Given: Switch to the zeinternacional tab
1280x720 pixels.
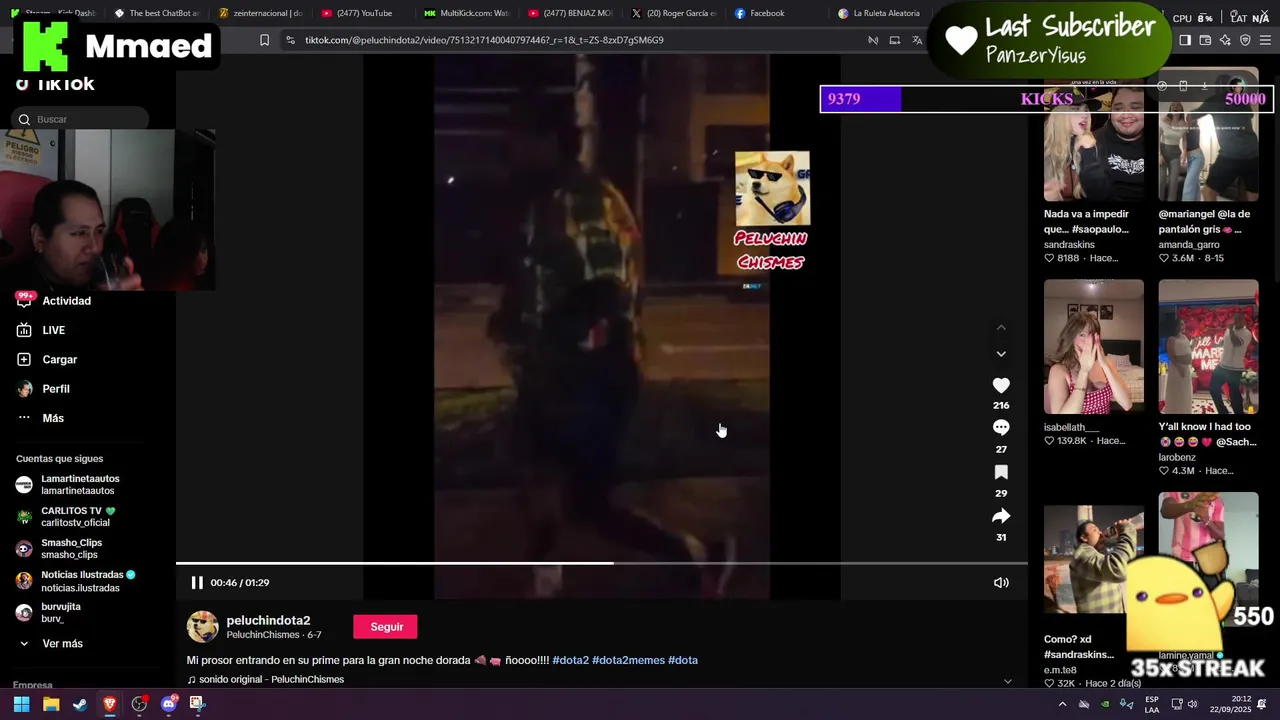Looking at the screenshot, I should tap(260, 13).
